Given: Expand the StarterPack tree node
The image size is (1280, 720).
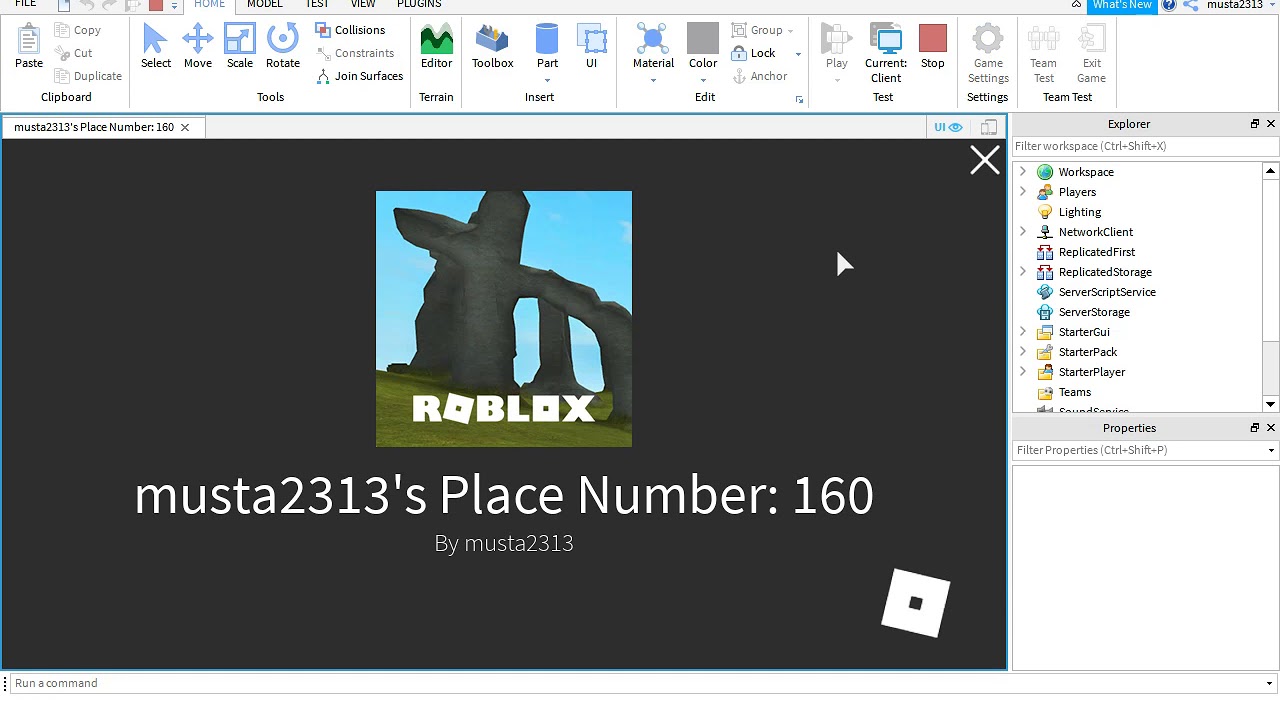Looking at the screenshot, I should pos(1022,352).
